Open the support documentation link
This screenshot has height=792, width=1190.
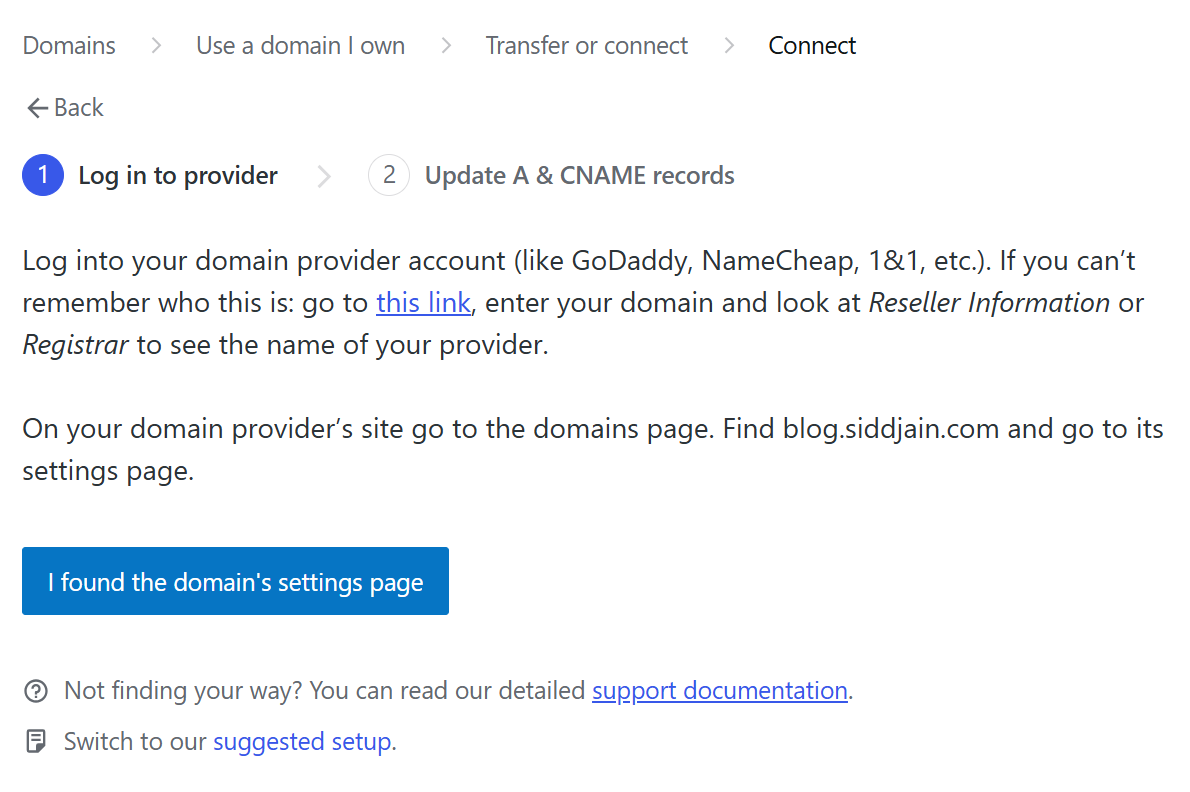click(x=719, y=691)
